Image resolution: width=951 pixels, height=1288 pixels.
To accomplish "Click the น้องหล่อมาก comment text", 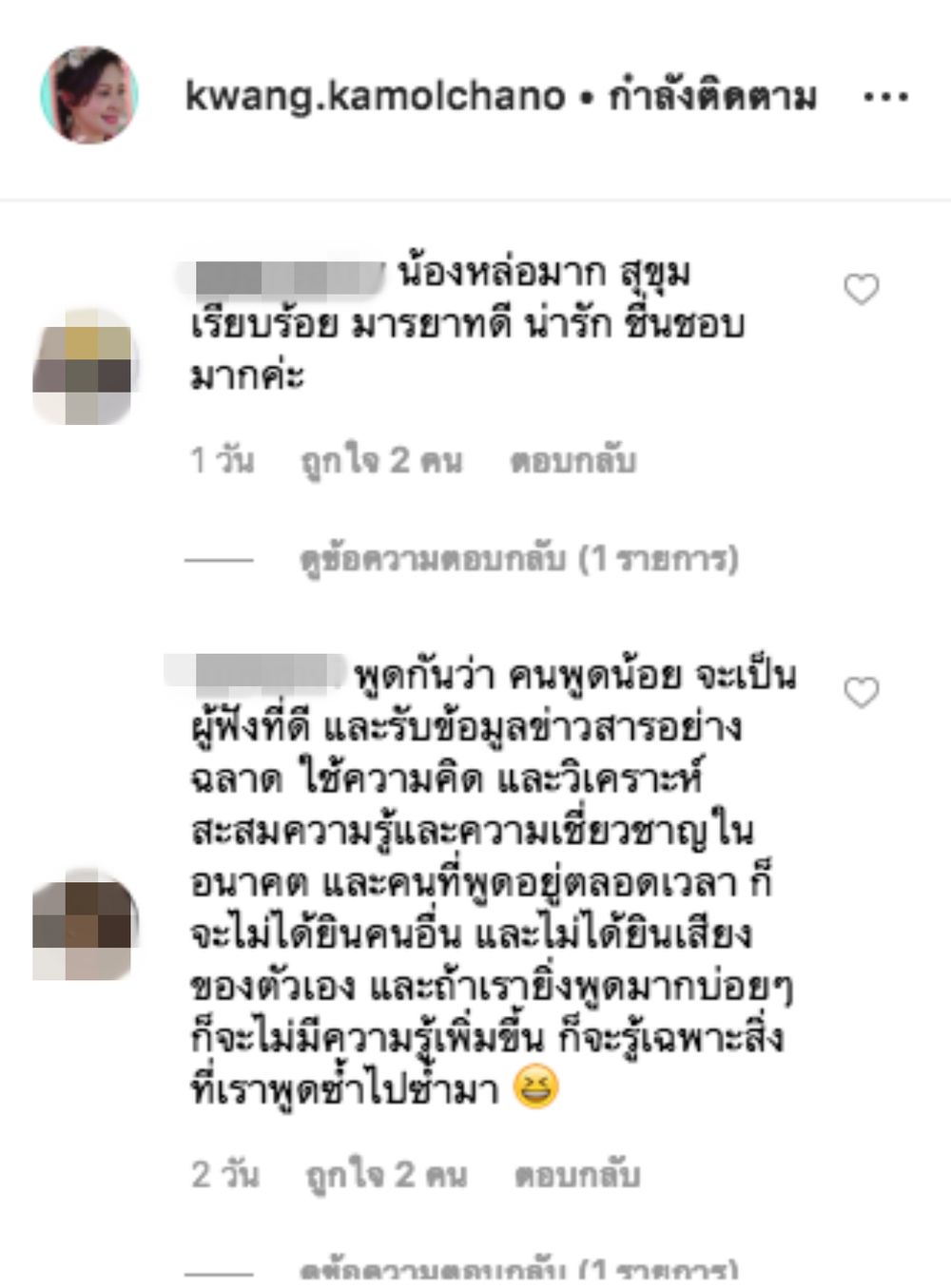I will 468,324.
